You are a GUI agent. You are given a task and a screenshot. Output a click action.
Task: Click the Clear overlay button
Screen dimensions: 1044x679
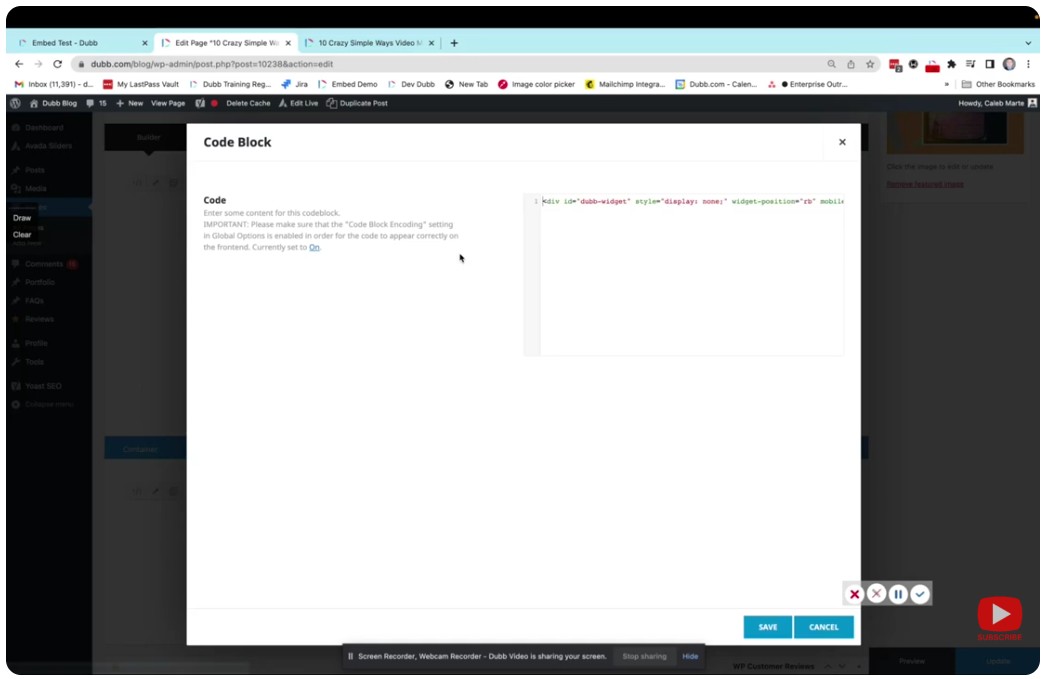coord(22,234)
